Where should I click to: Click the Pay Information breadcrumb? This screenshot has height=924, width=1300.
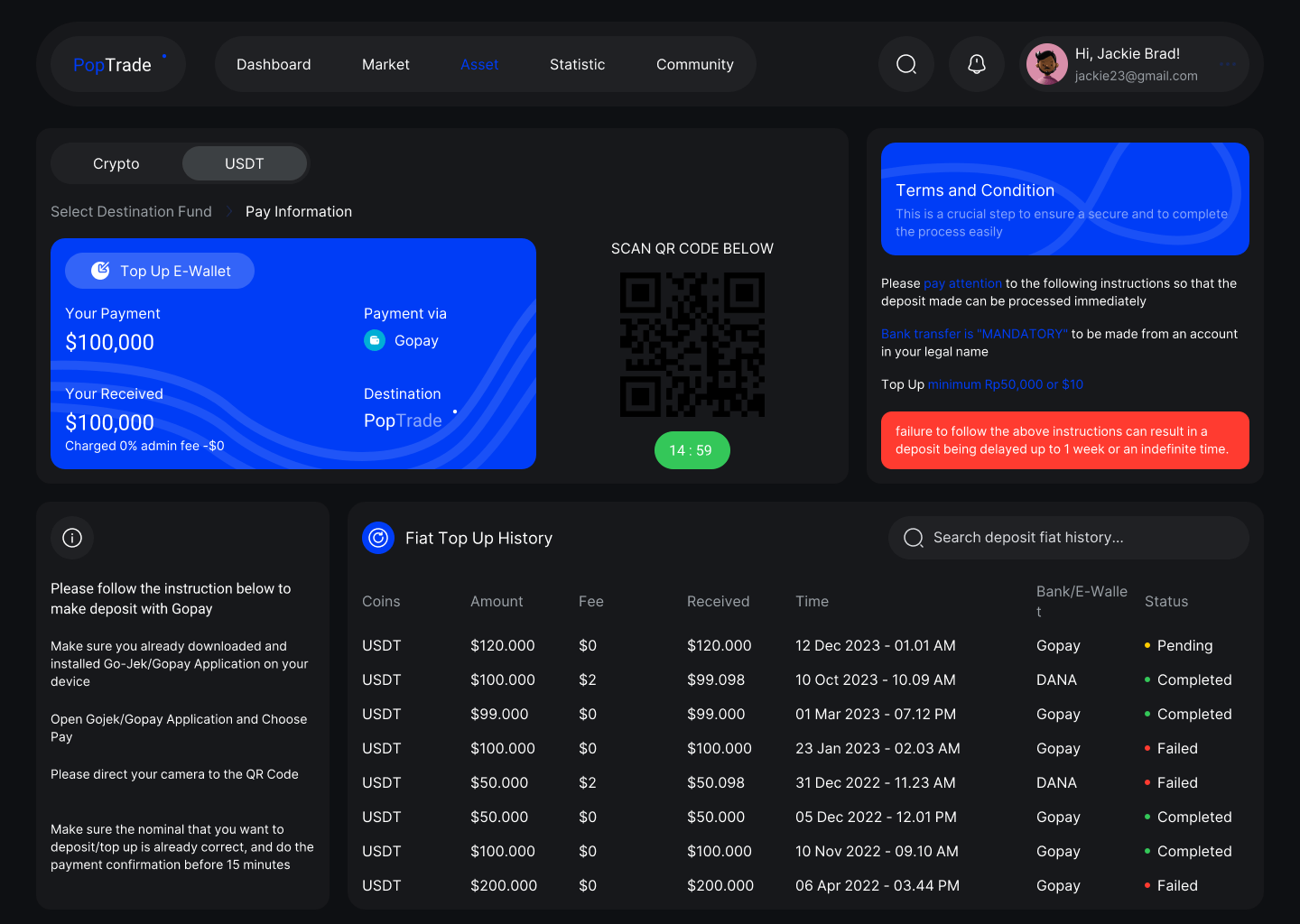tap(299, 211)
